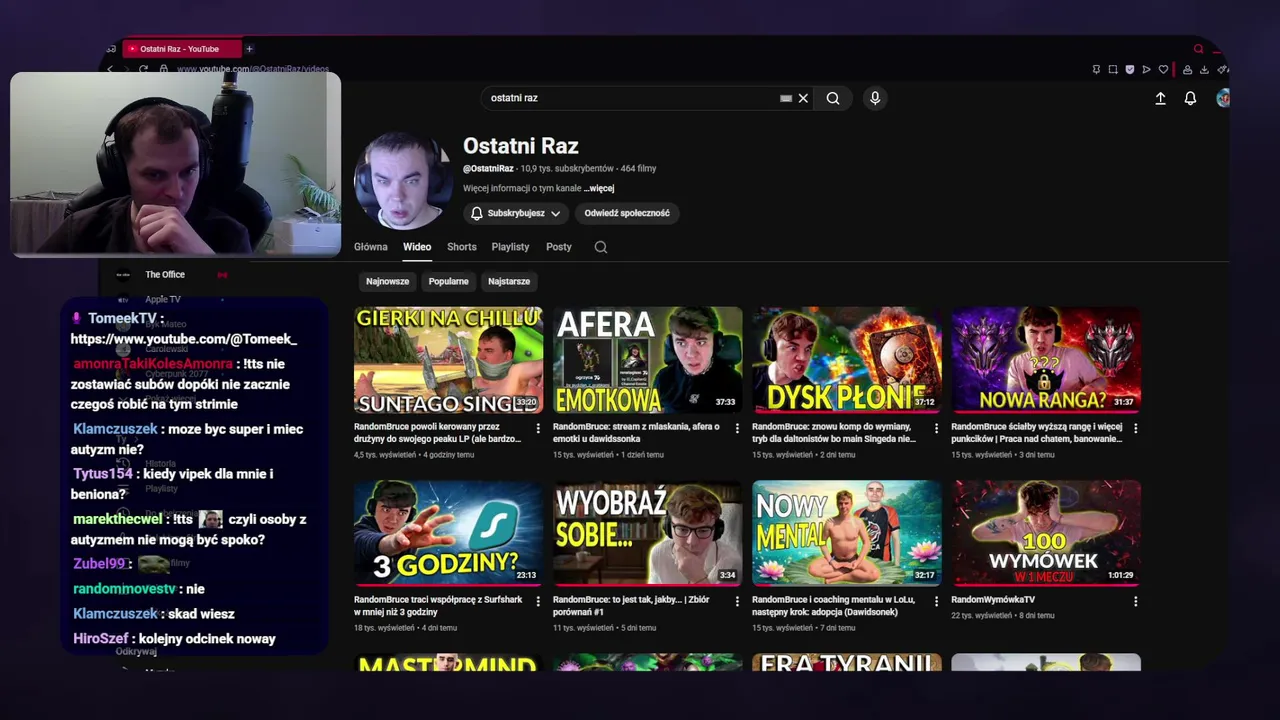
Task: Click the browser heart bookmark icon
Action: (x=1163, y=69)
